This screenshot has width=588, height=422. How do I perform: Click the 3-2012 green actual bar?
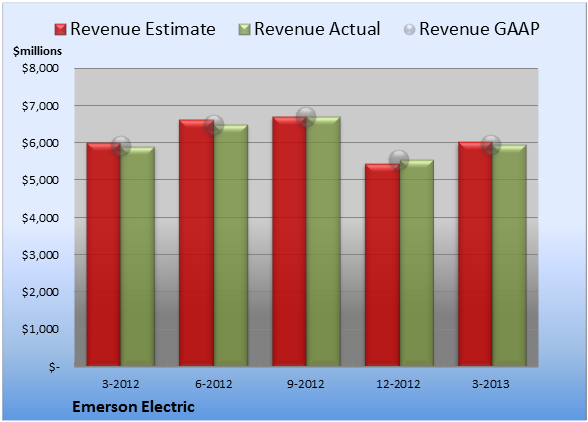click(137, 256)
